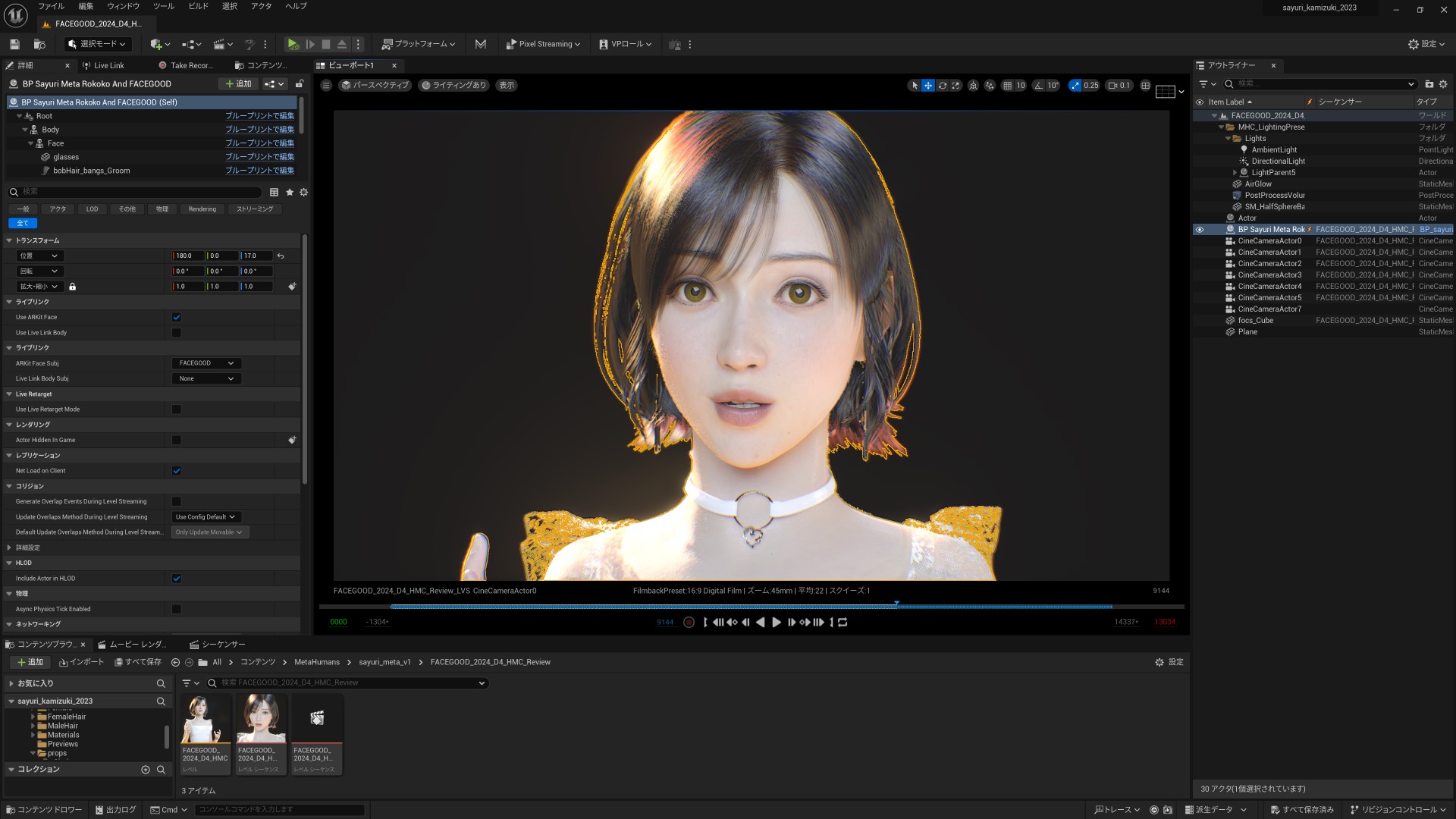Open the Pixel Streaming dropdown
Image resolution: width=1456 pixels, height=819 pixels.
(x=543, y=44)
